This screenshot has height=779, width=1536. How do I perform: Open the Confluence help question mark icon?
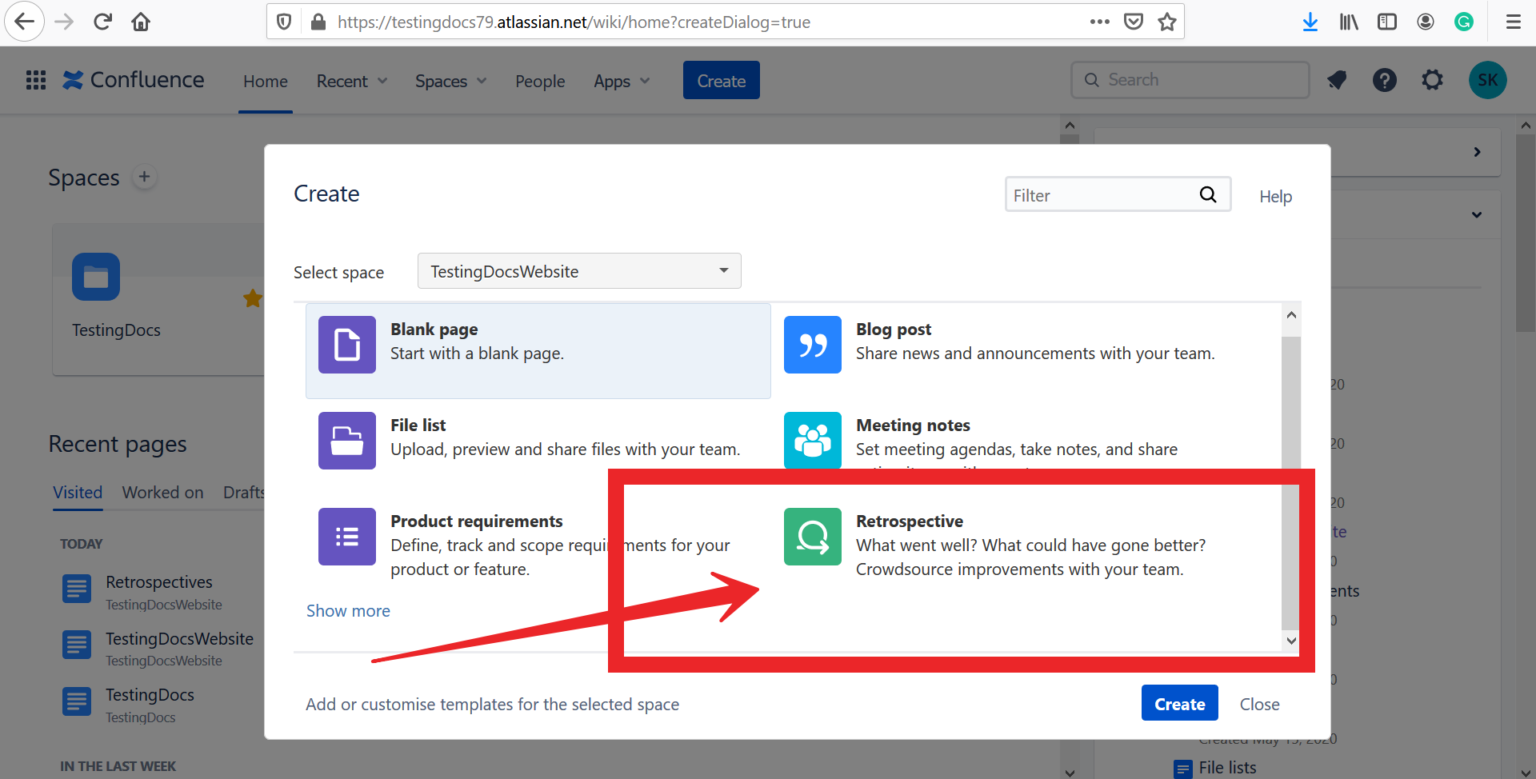coord(1384,81)
